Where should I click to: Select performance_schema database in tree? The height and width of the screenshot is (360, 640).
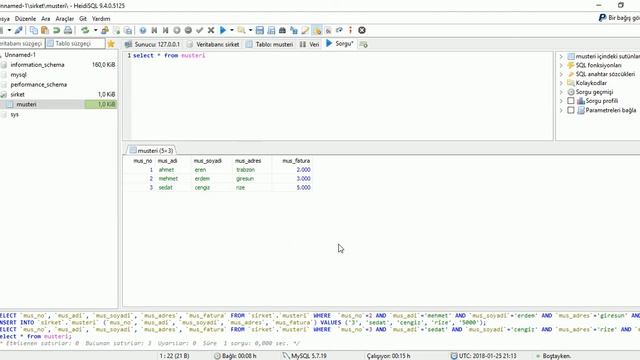[39, 84]
